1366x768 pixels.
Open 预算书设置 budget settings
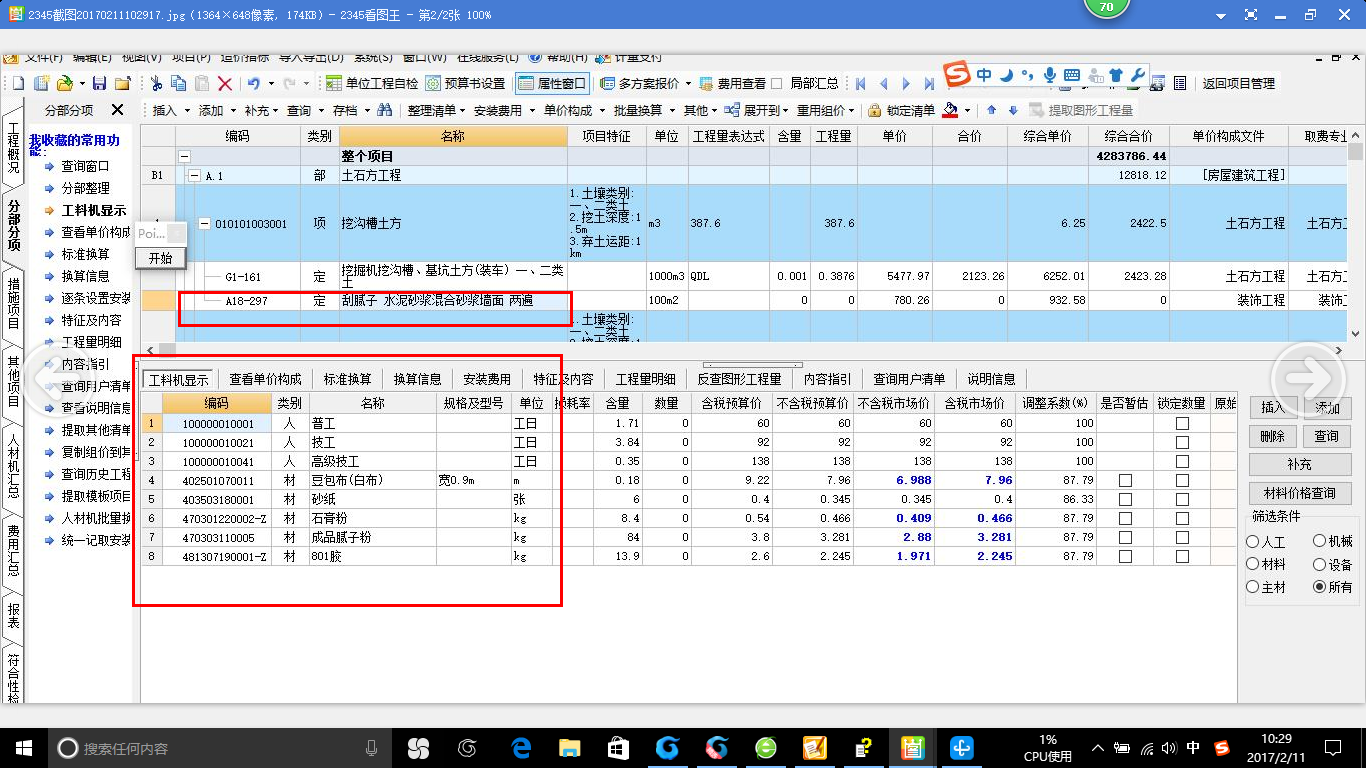tap(466, 84)
